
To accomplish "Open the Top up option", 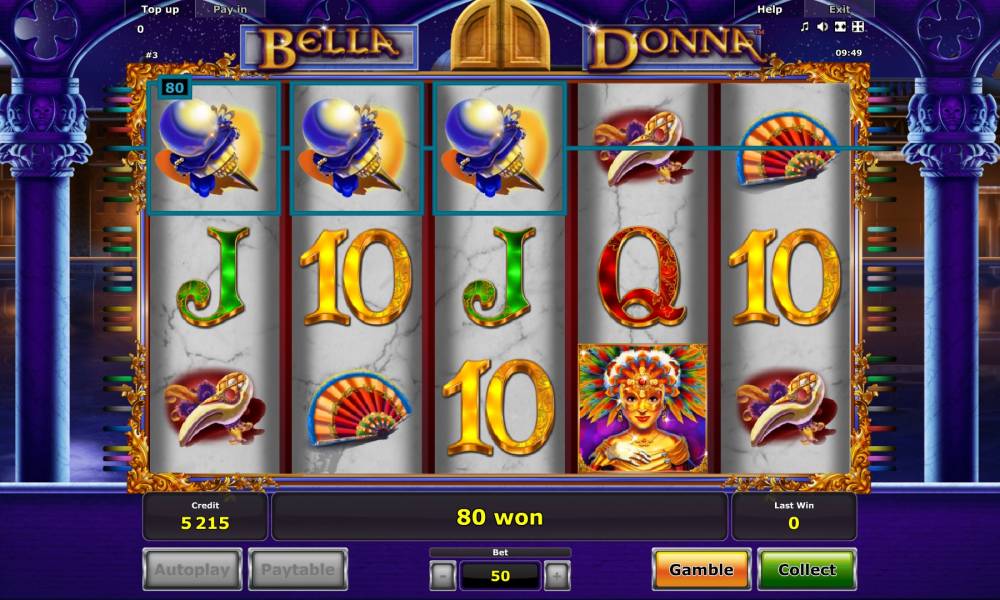I will click(160, 9).
